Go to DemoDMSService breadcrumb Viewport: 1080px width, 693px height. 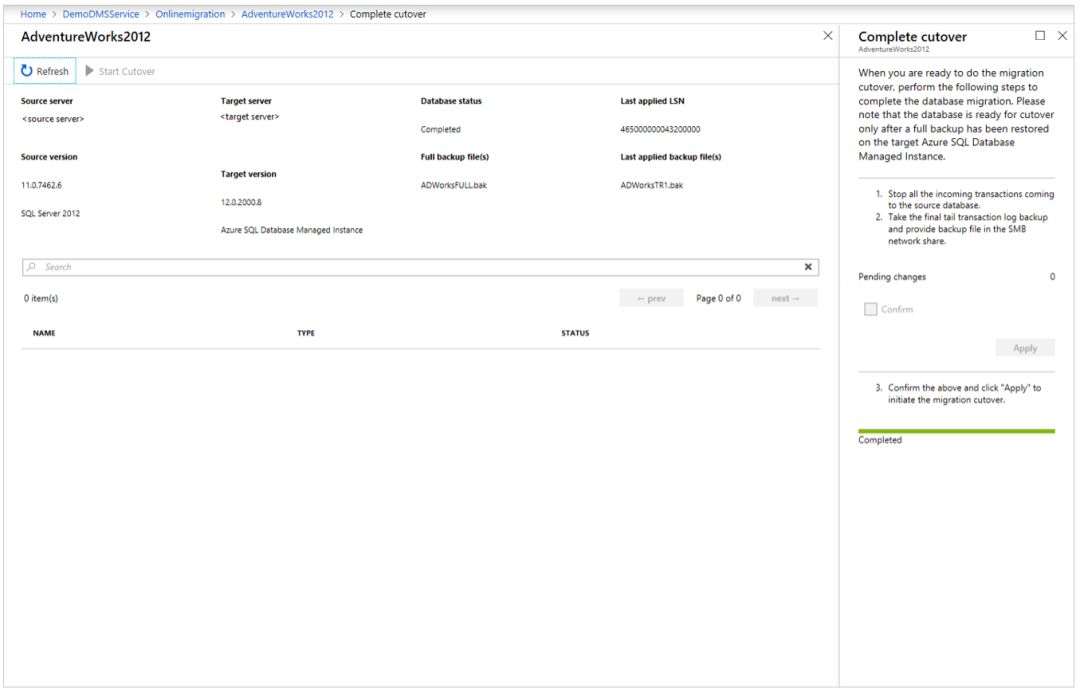click(101, 14)
